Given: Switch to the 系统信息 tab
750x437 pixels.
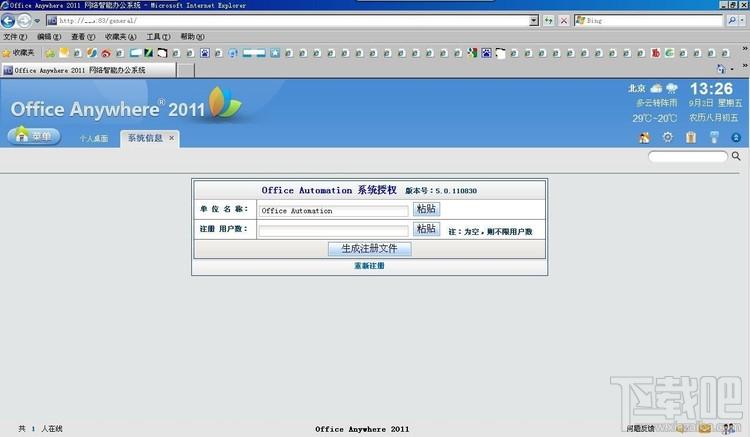Looking at the screenshot, I should 145,138.
